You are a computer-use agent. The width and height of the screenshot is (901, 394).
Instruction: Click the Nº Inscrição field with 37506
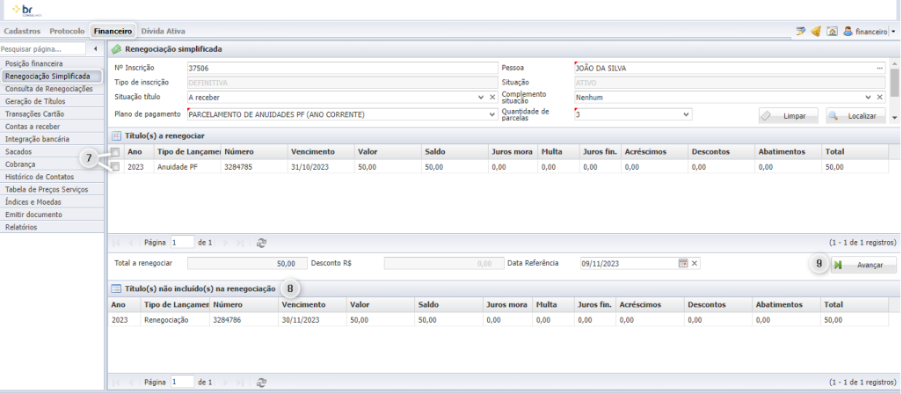[x=342, y=68]
